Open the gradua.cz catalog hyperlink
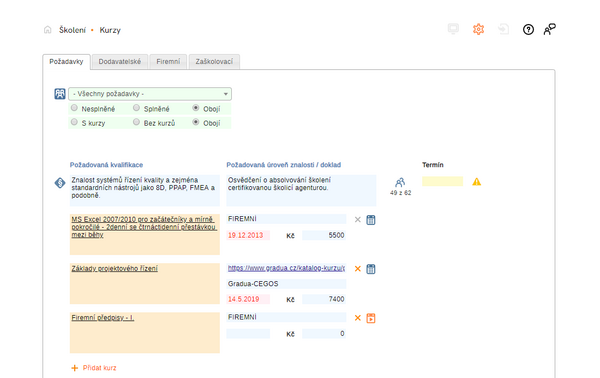Screen dimensions: 600x378 (286, 268)
